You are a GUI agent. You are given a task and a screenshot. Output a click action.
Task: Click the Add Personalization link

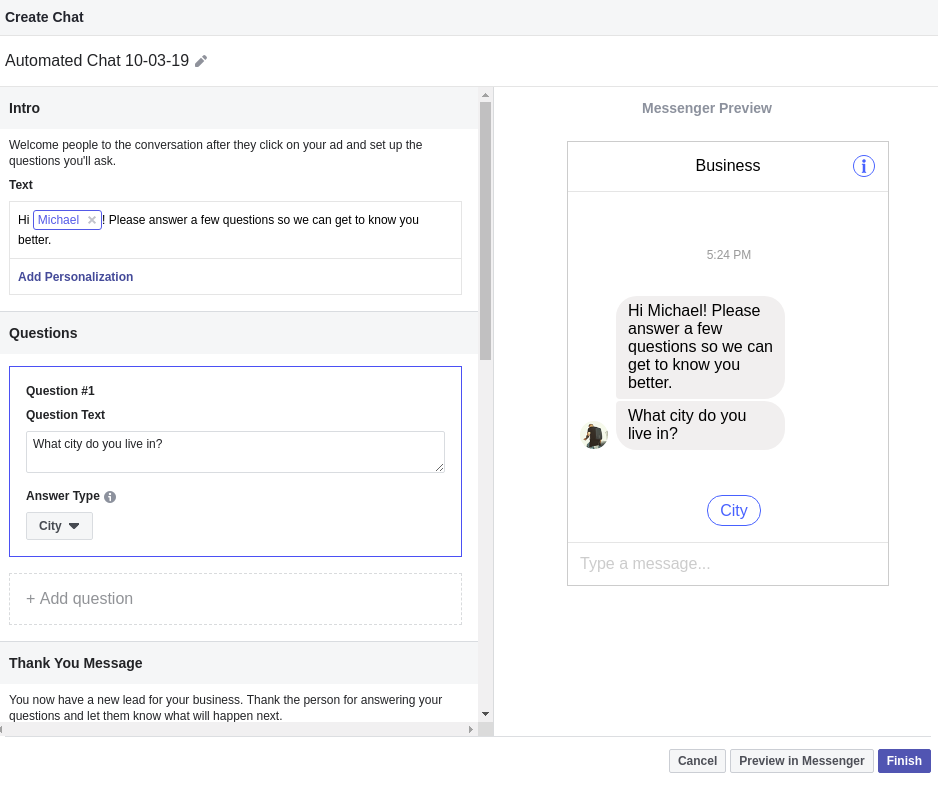tap(75, 276)
